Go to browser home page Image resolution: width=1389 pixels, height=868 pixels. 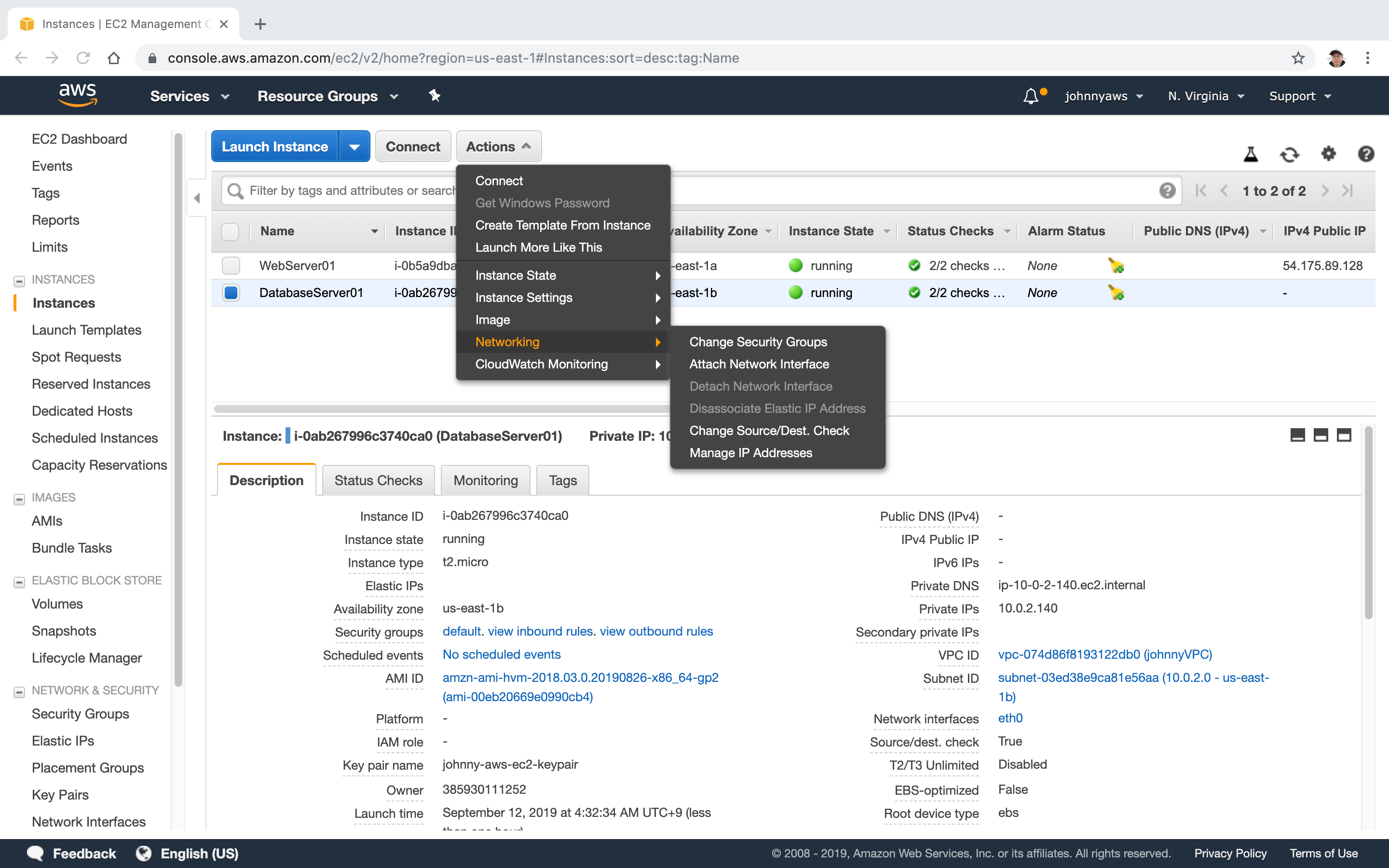114,58
